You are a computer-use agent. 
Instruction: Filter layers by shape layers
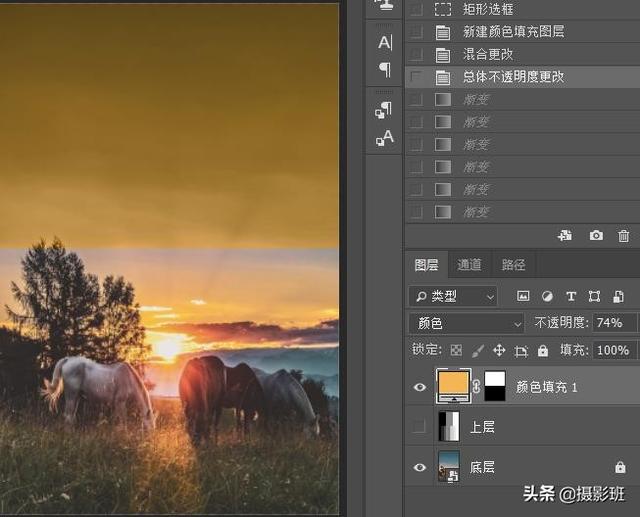(x=594, y=296)
